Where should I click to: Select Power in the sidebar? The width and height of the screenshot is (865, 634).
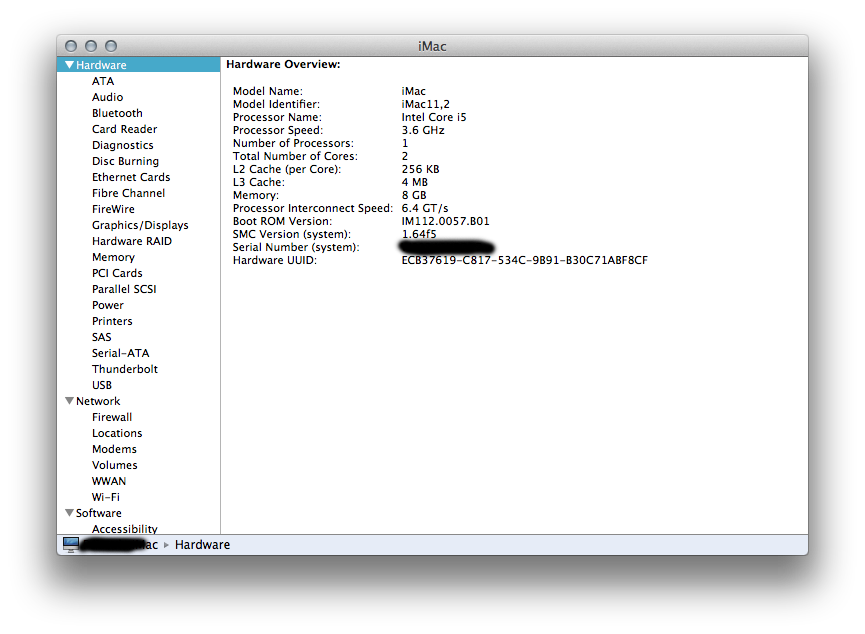108,305
